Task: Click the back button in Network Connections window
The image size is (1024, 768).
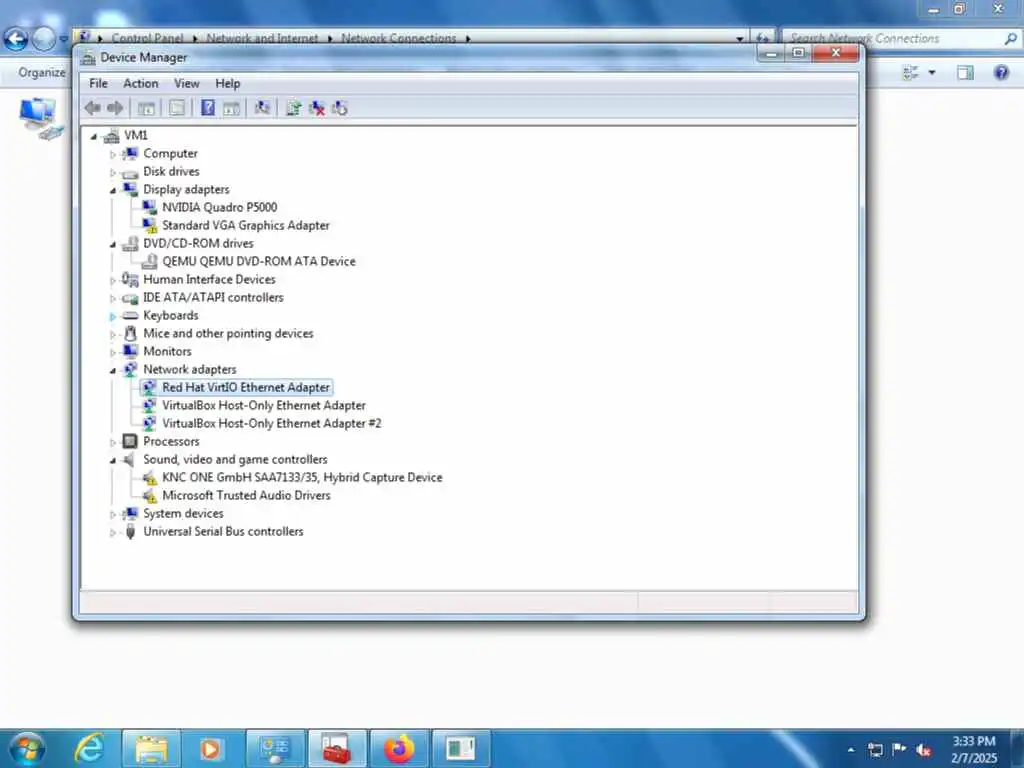Action: (16, 39)
